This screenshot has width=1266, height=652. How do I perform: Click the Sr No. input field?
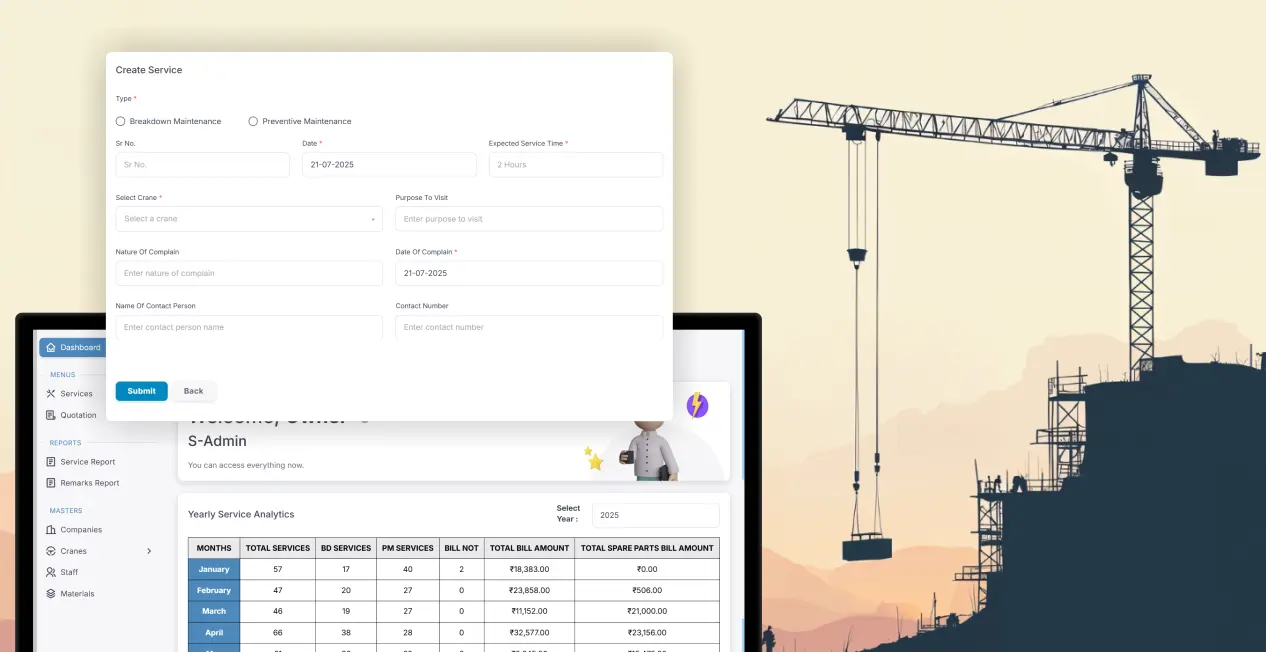202,165
